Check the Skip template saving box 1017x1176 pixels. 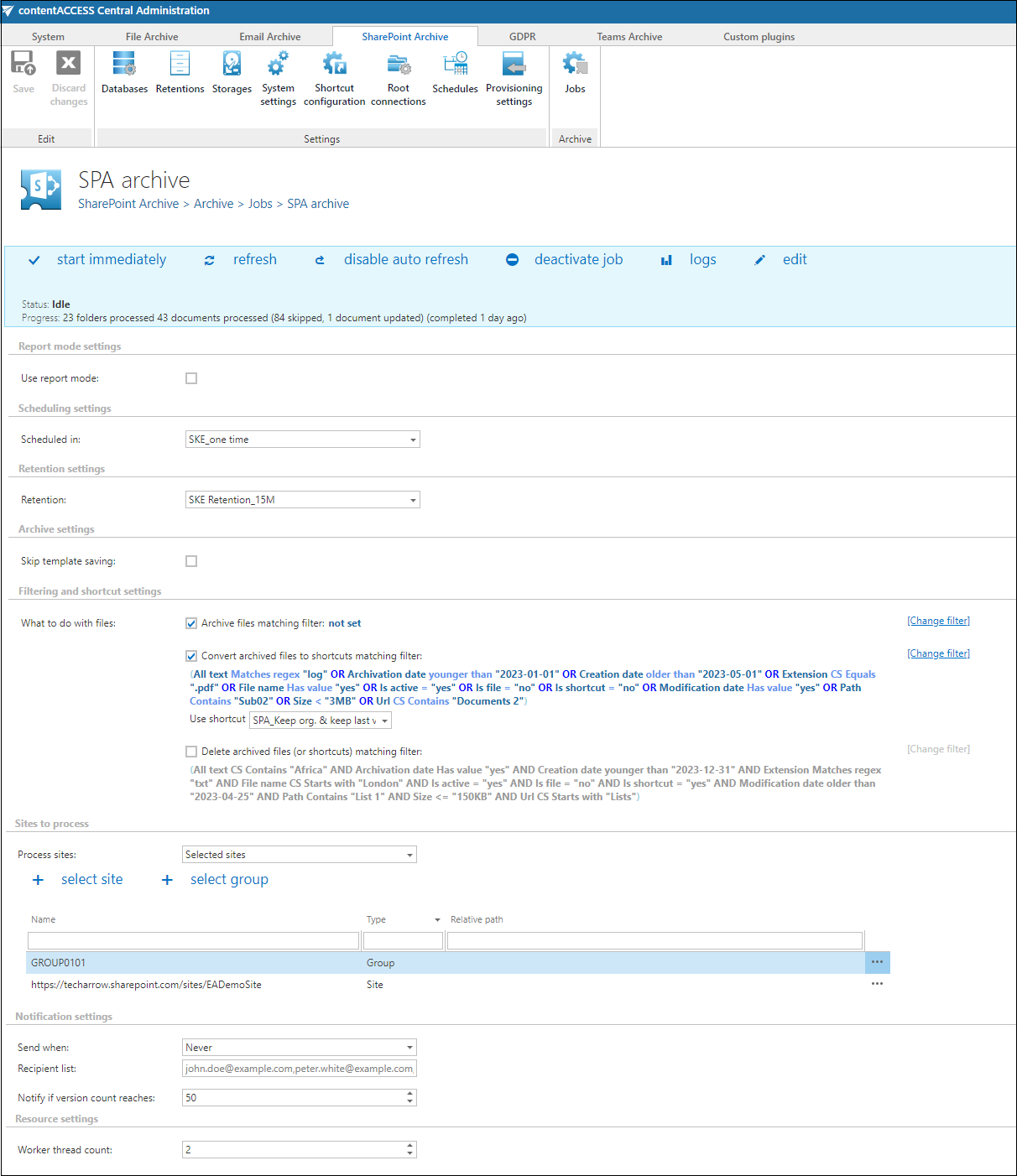coord(191,561)
